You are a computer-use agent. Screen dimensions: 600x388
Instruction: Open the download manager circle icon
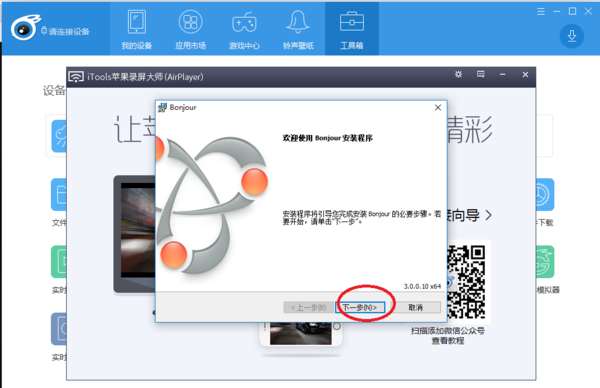pos(572,36)
